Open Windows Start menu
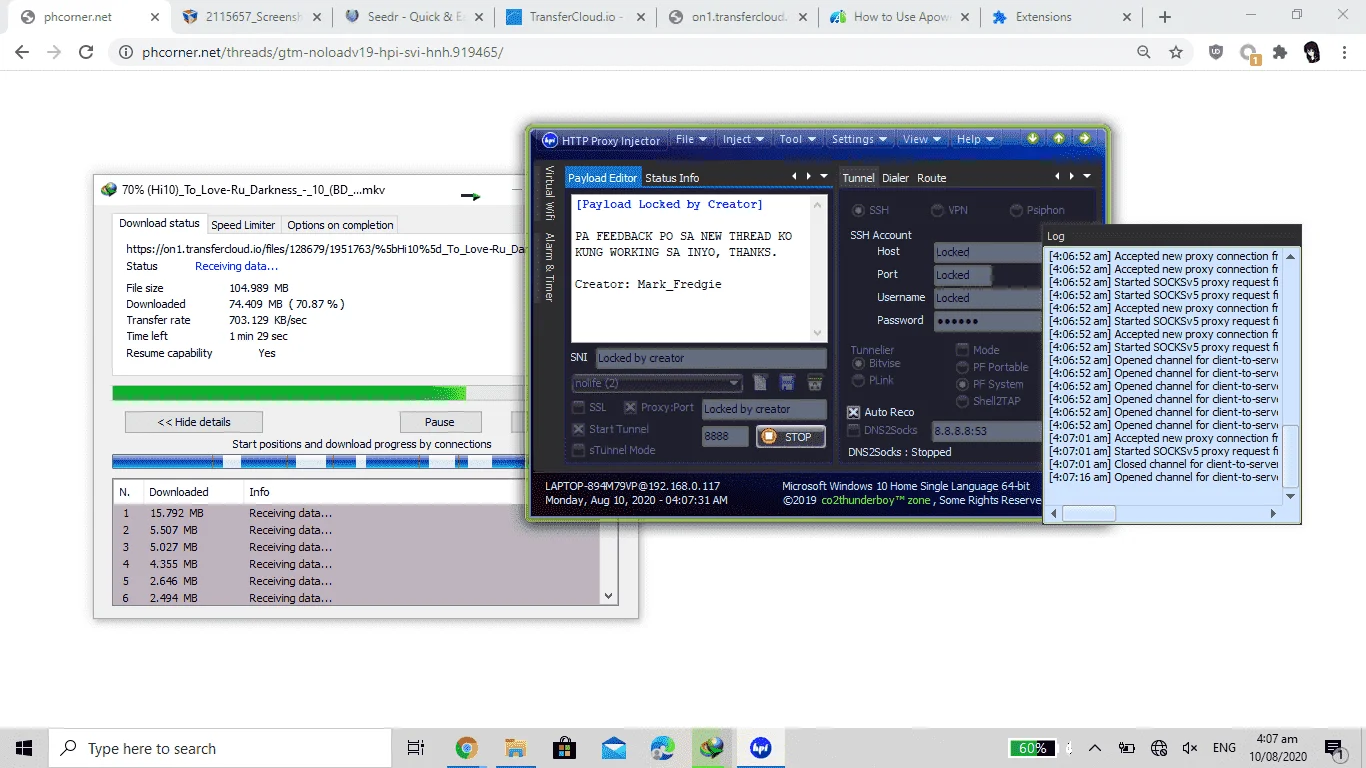The height and width of the screenshot is (768, 1366). [x=24, y=748]
